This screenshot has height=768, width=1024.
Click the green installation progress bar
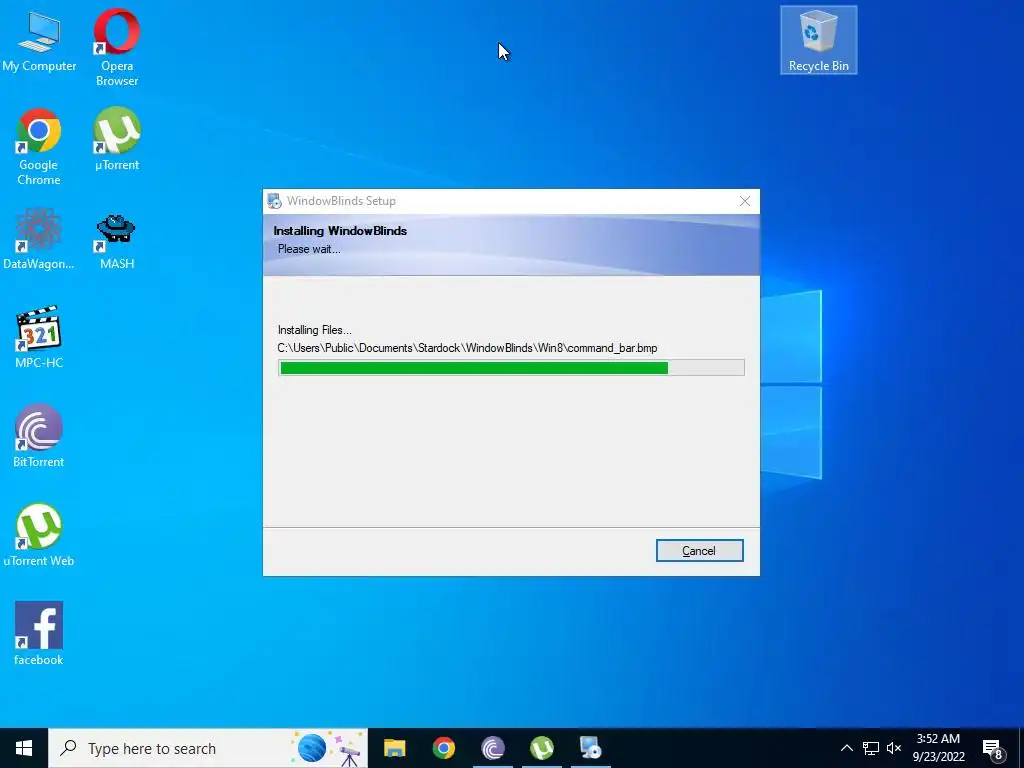511,368
